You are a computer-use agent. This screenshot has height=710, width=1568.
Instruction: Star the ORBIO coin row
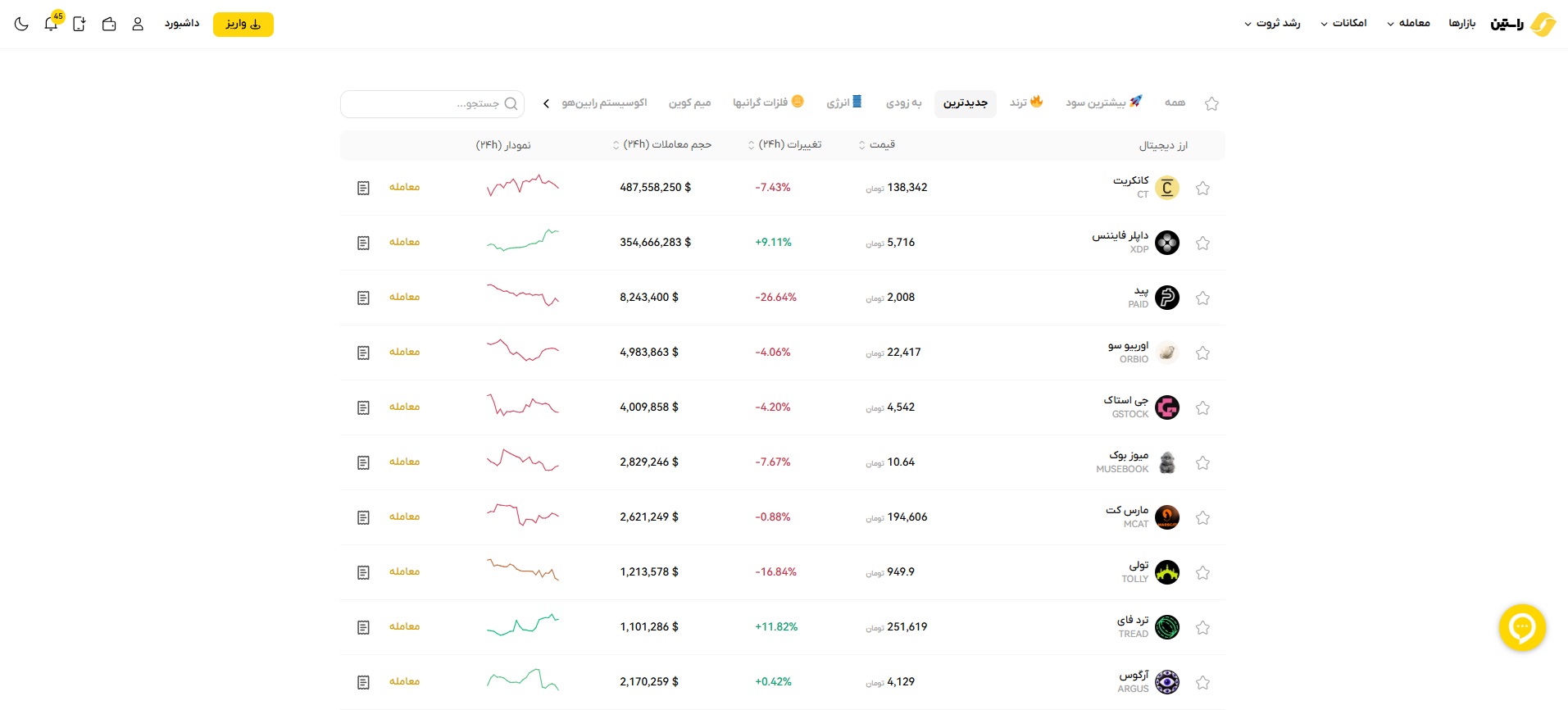tap(1202, 353)
